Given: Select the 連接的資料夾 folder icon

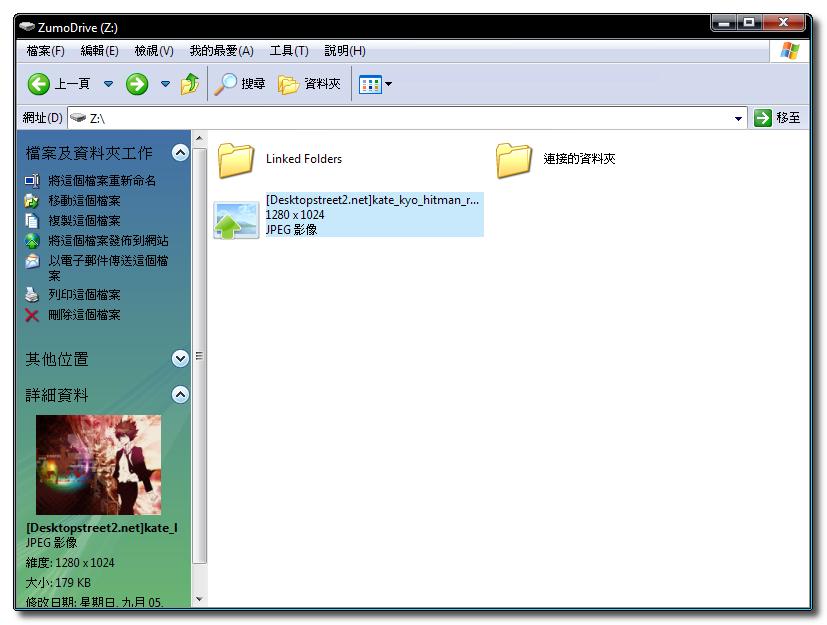Looking at the screenshot, I should tap(514, 160).
